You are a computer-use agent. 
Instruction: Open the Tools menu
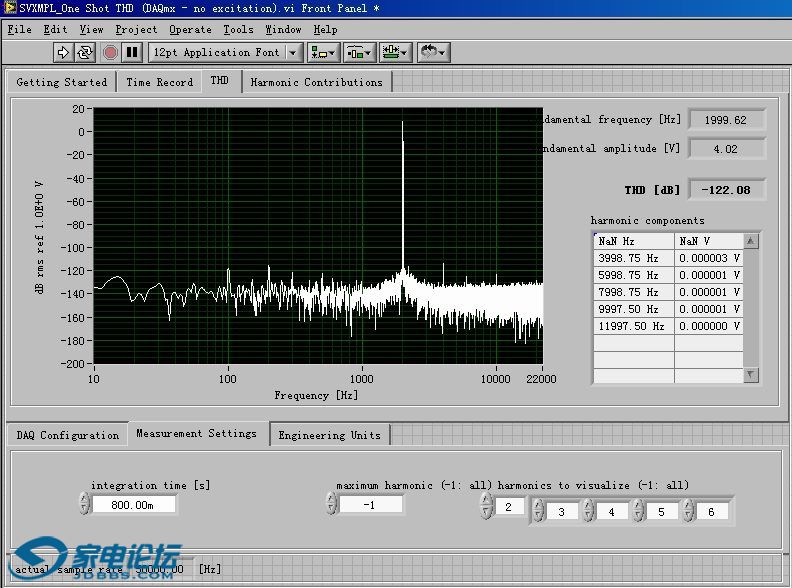[238, 29]
